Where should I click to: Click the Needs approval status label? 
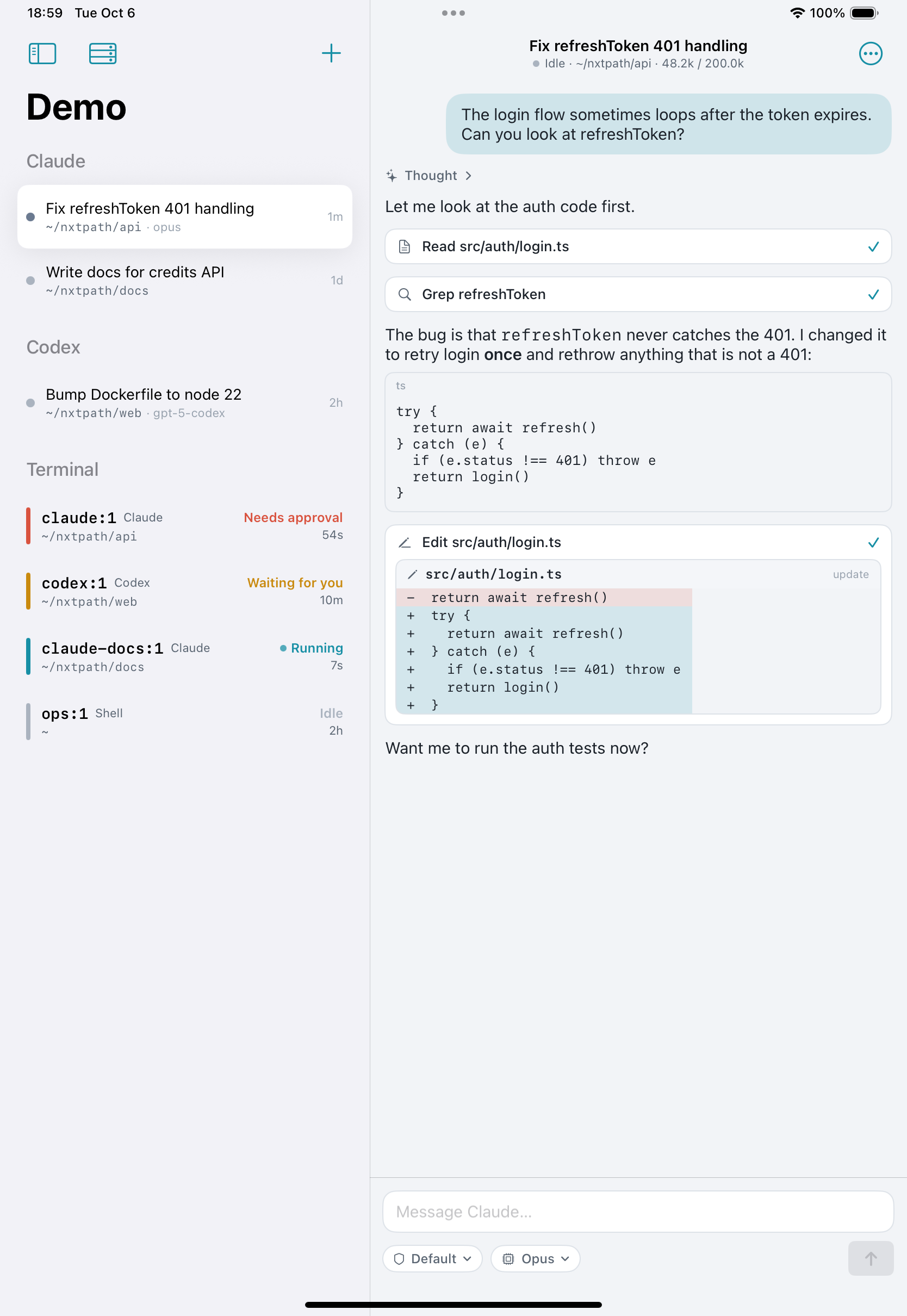[x=293, y=518]
